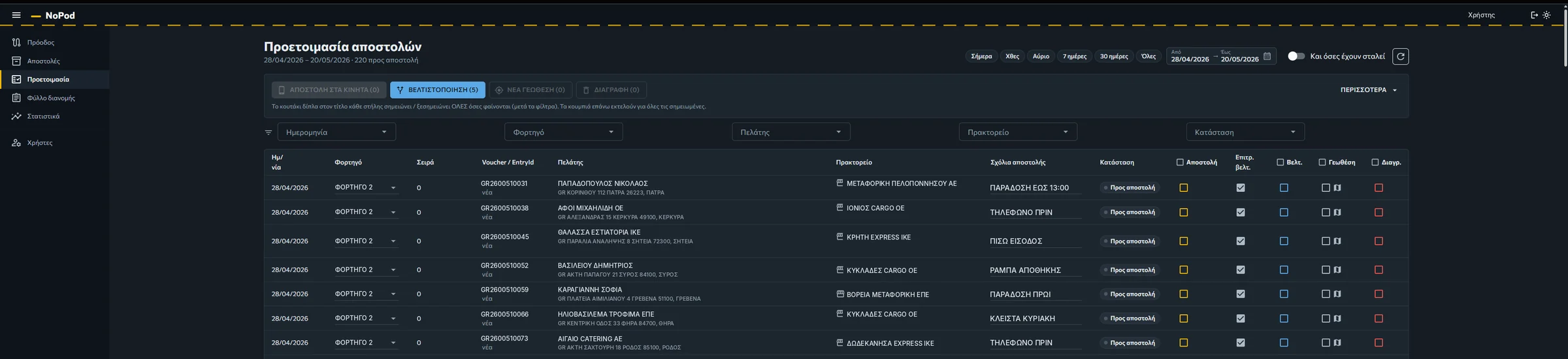Open the Κατάσταση filter dropdown
The width and height of the screenshot is (1568, 359).
[x=1245, y=132]
